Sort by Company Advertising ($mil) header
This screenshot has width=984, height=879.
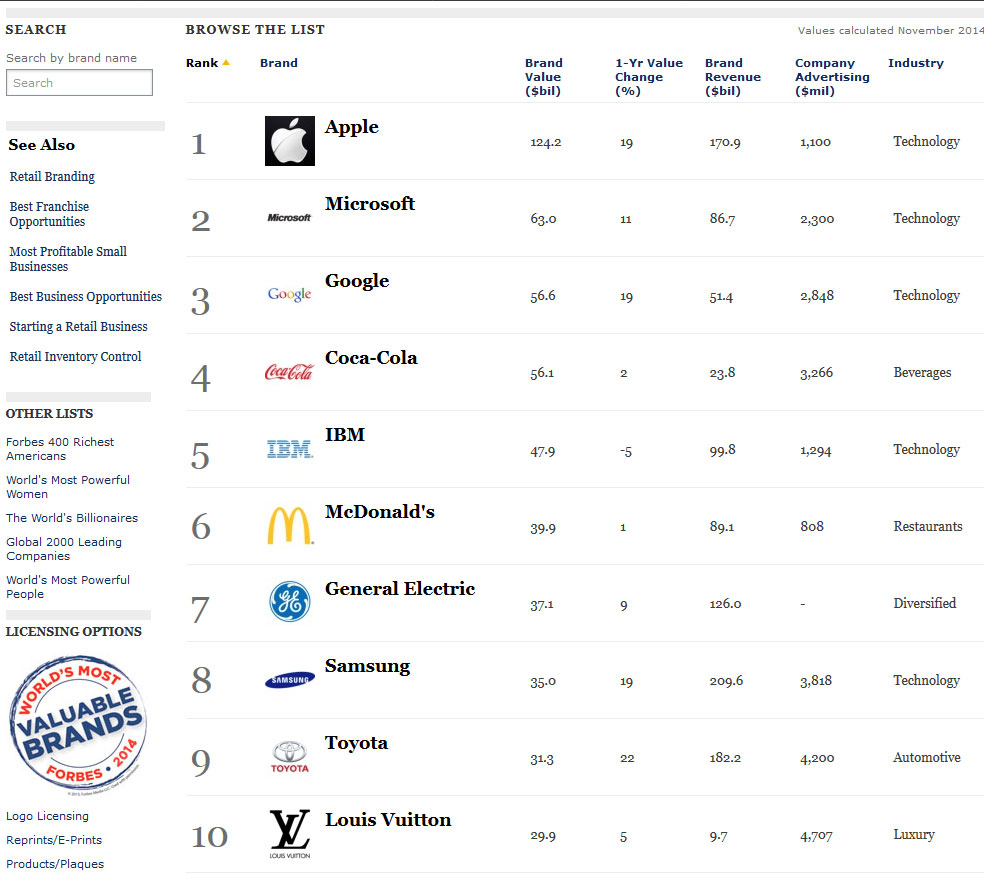(832, 77)
